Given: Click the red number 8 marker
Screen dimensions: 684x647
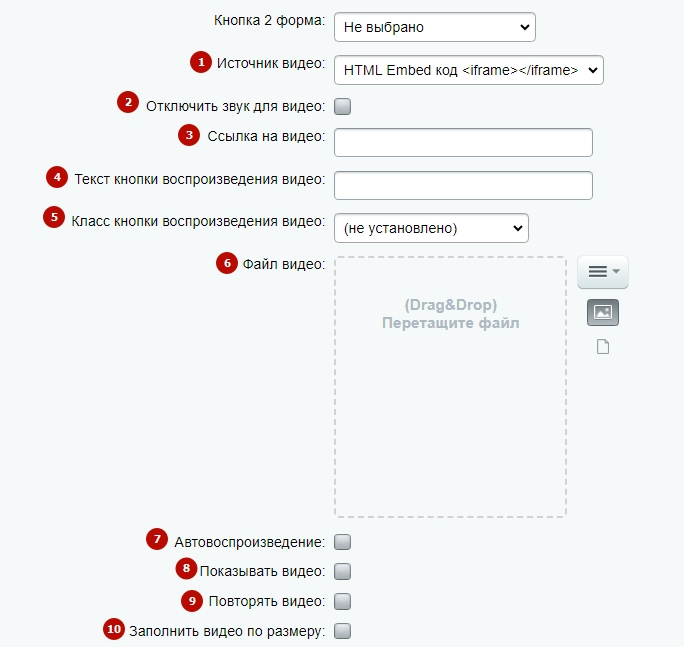Looking at the screenshot, I should click(x=186, y=568).
